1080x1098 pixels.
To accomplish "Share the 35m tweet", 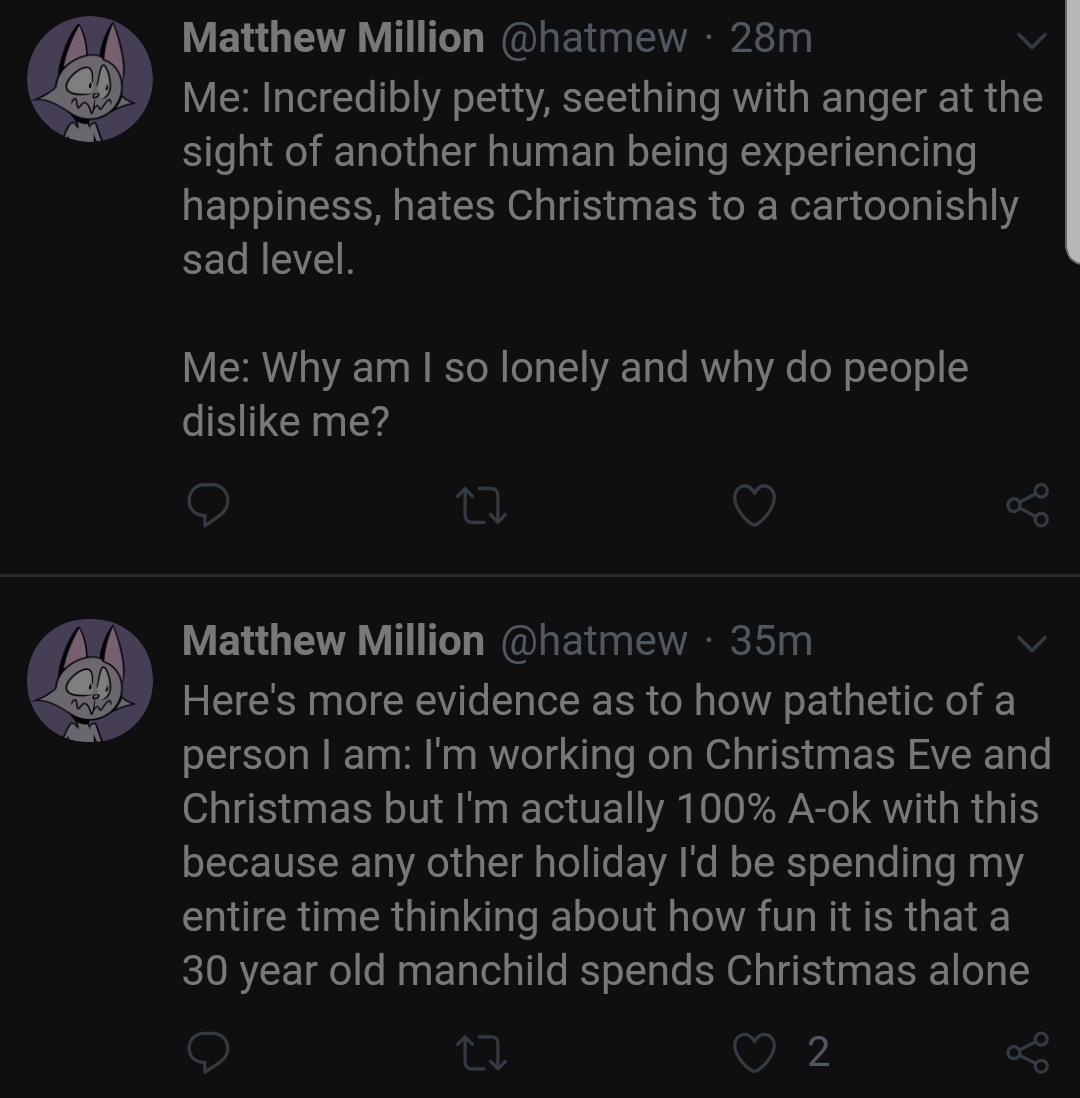I will click(1028, 1052).
